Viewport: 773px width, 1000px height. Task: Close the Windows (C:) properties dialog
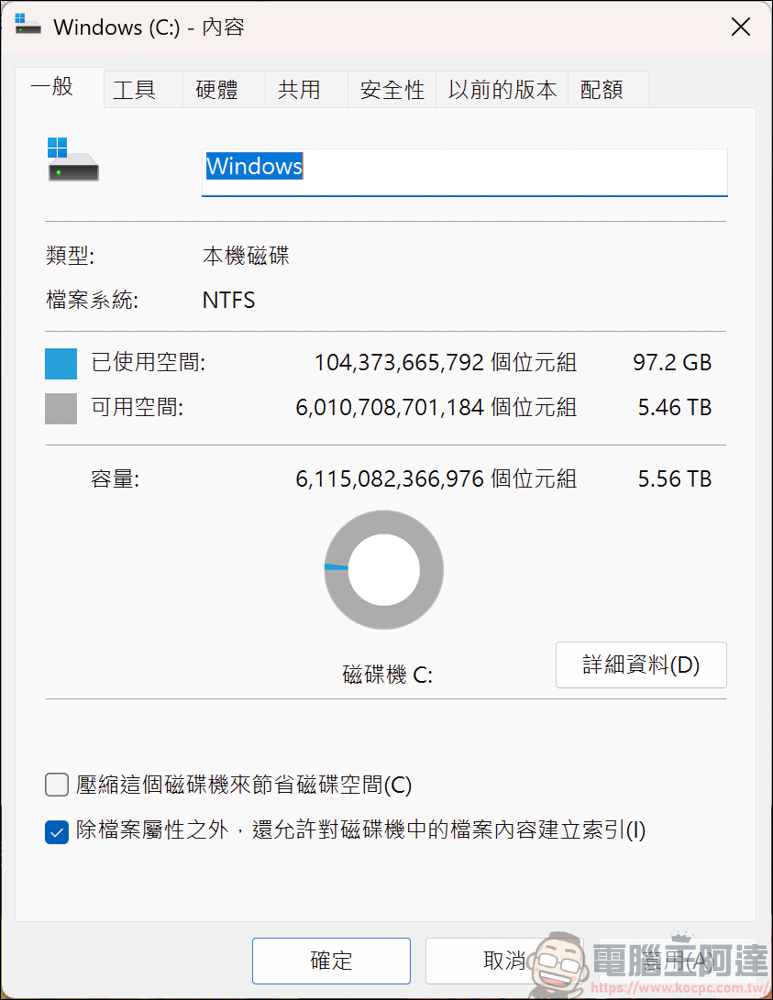[x=740, y=27]
